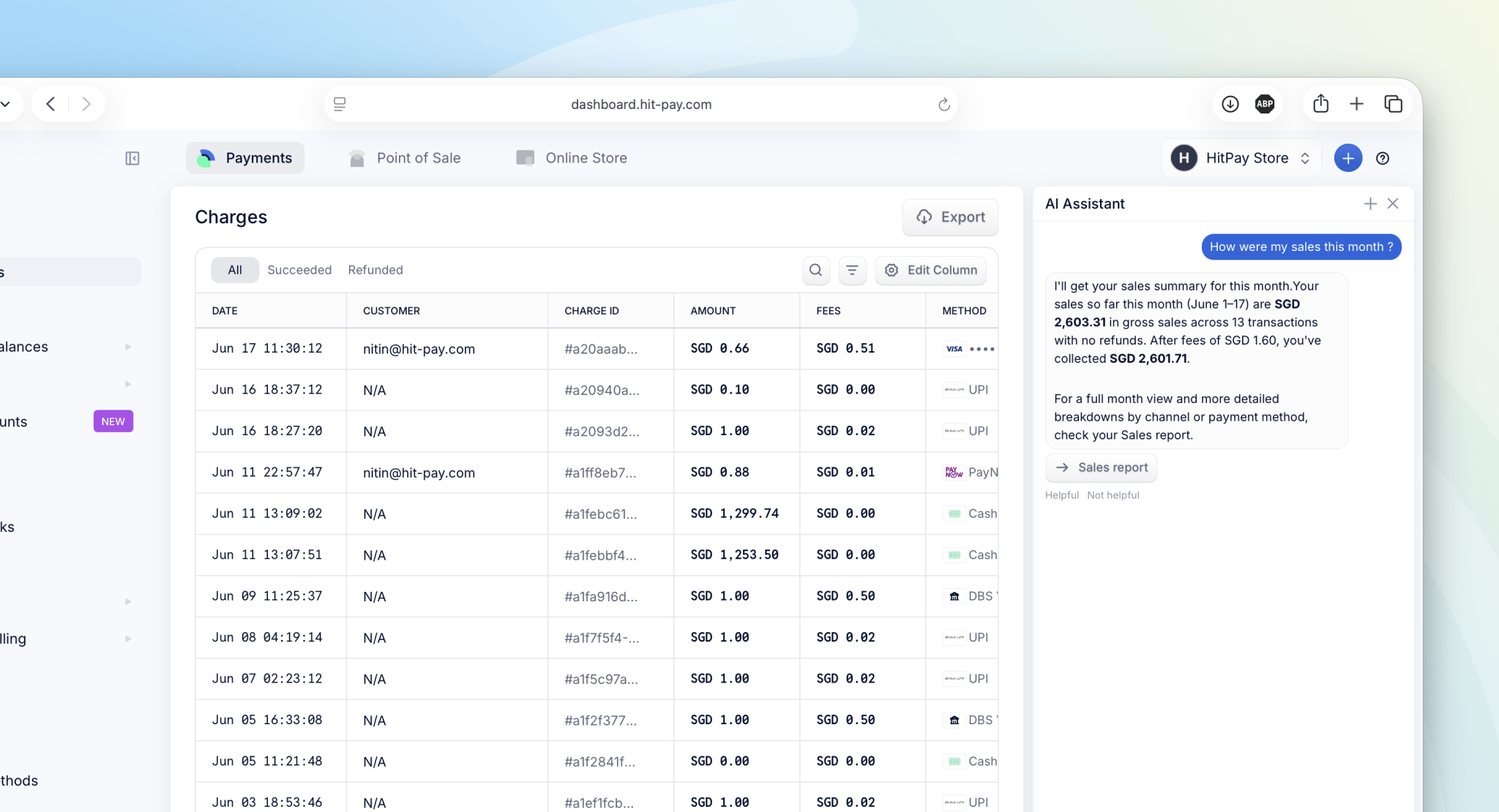Click the CHARGE ID column header
This screenshot has width=1499, height=812.
click(x=591, y=311)
